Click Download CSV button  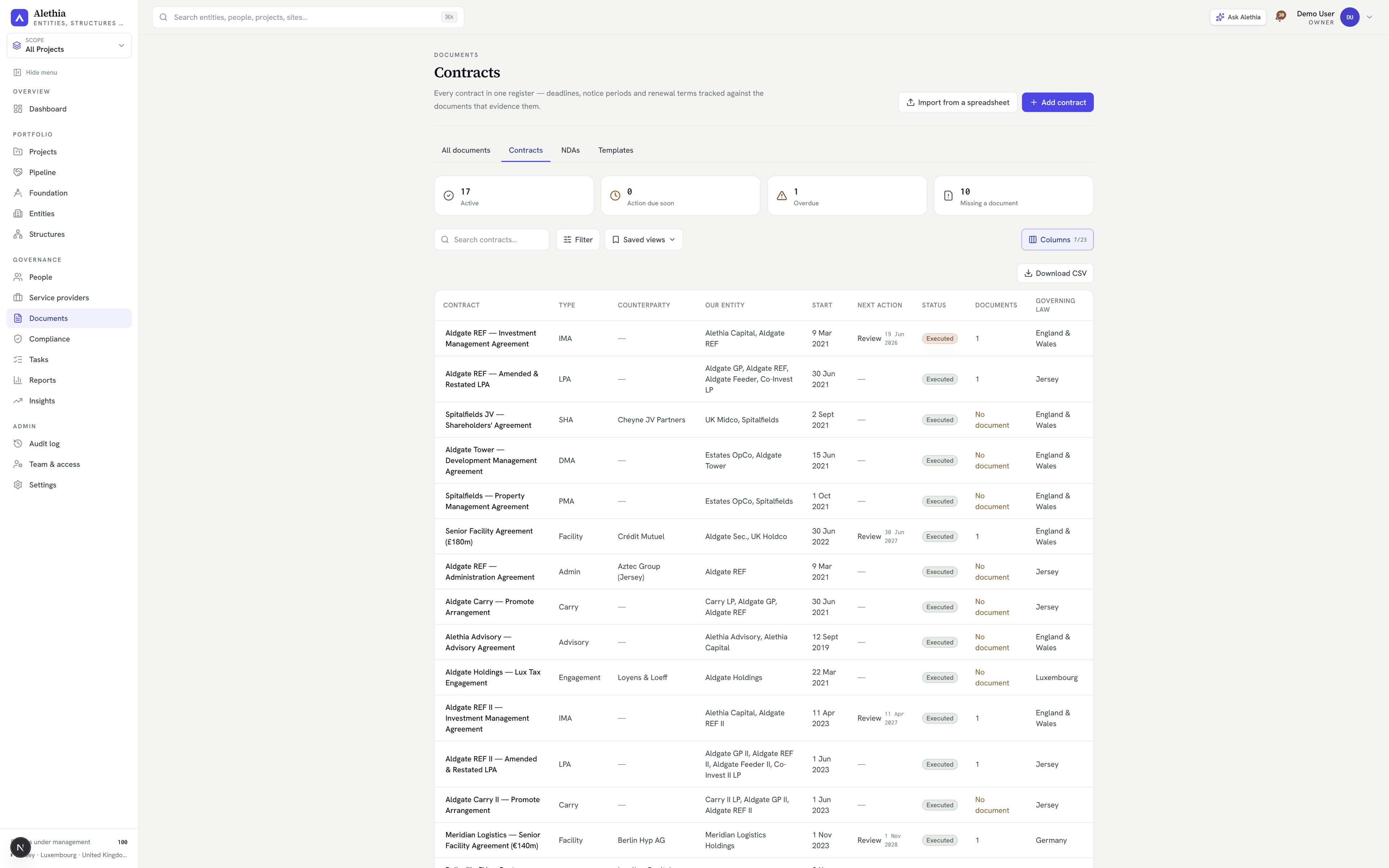point(1055,273)
